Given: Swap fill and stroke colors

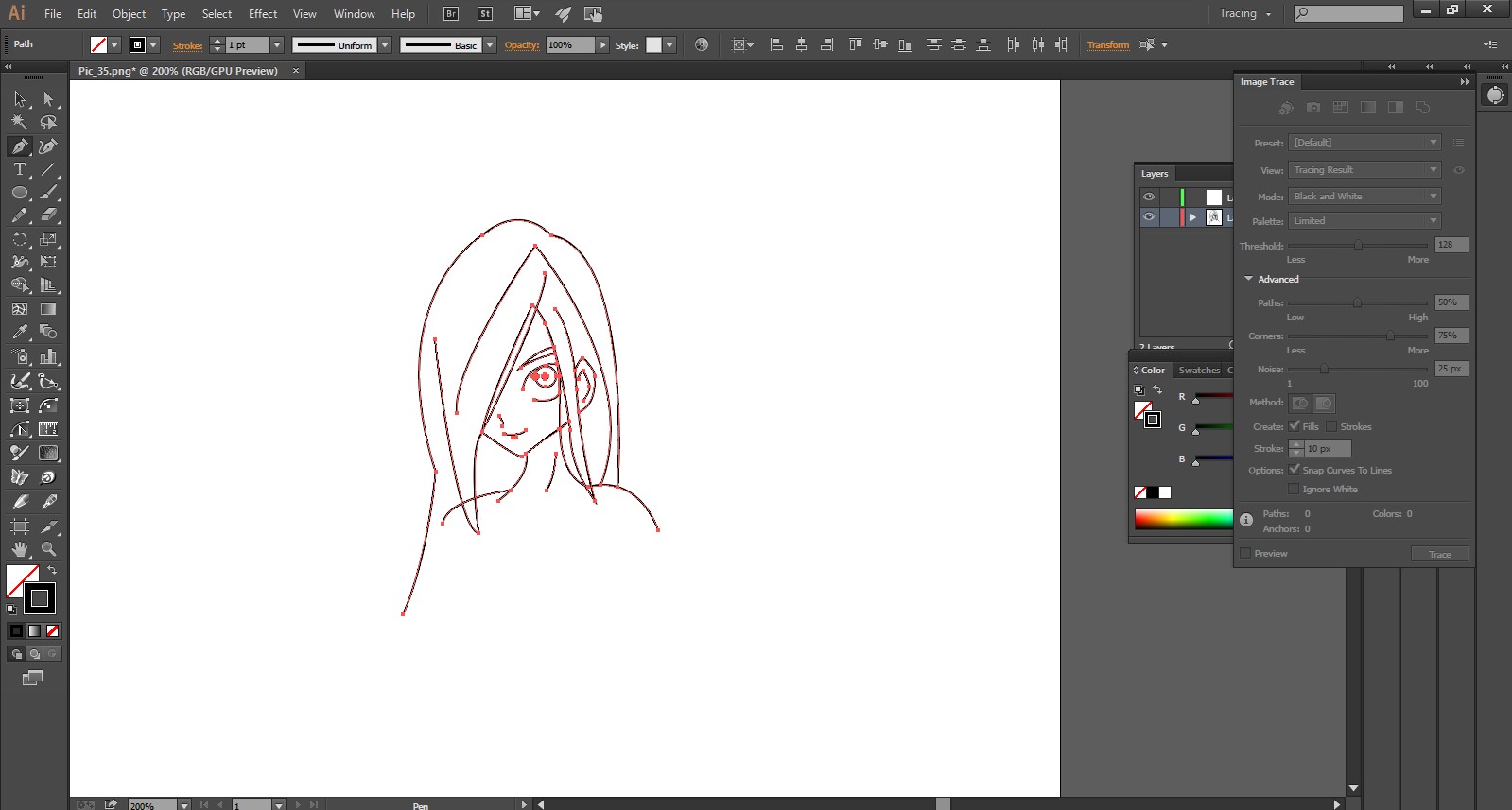Looking at the screenshot, I should coord(52,570).
